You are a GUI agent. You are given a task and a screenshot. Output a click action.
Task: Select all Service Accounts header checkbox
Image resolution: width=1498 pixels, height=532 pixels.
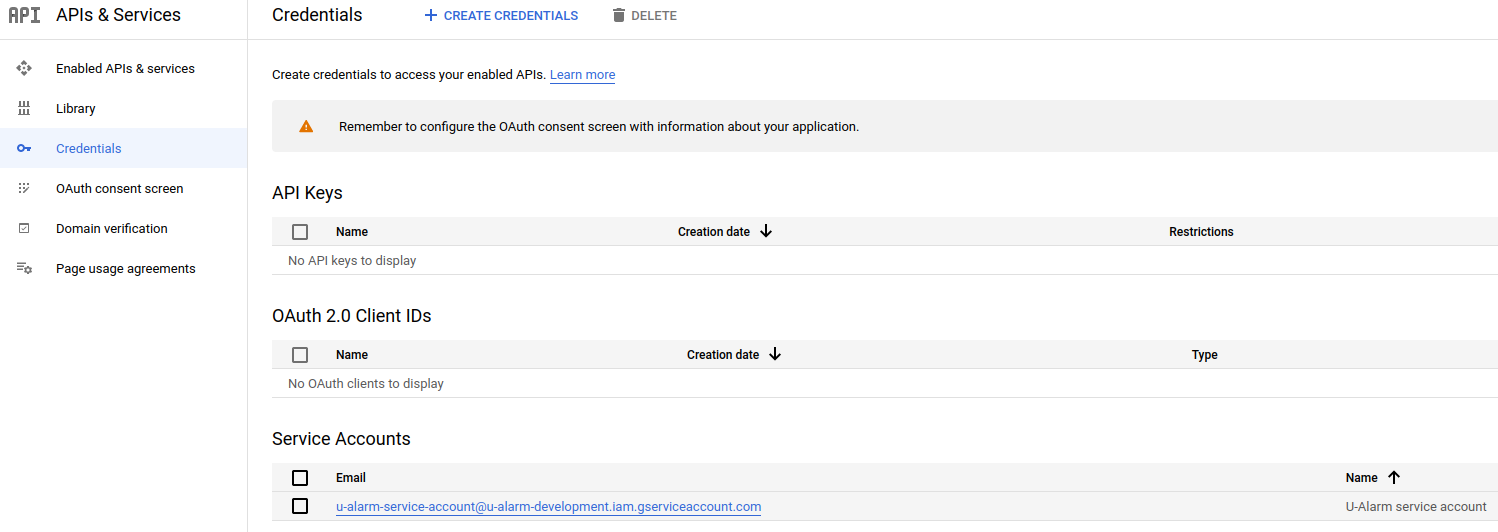[300, 478]
